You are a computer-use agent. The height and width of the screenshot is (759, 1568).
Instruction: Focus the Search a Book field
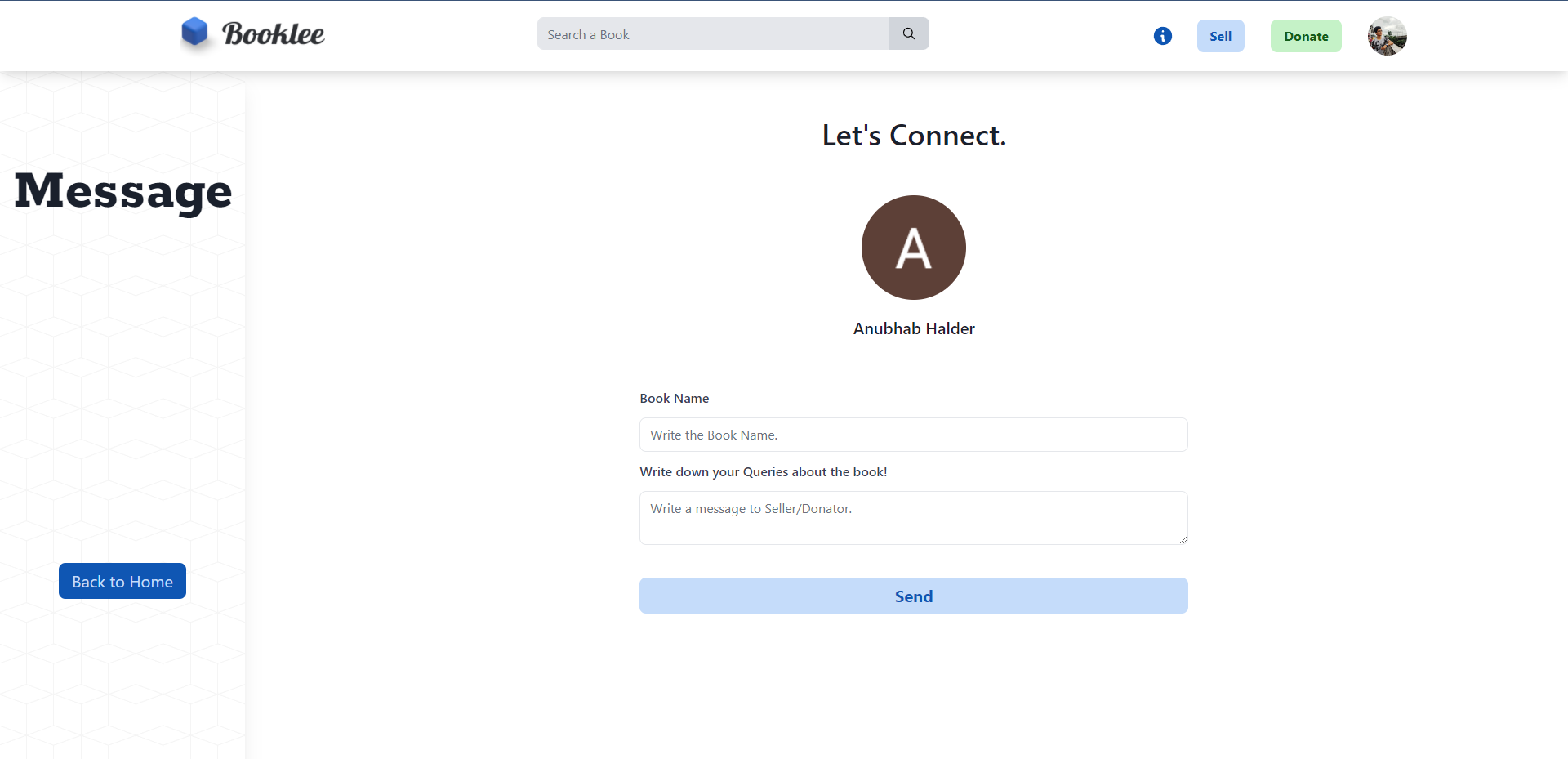pos(713,33)
